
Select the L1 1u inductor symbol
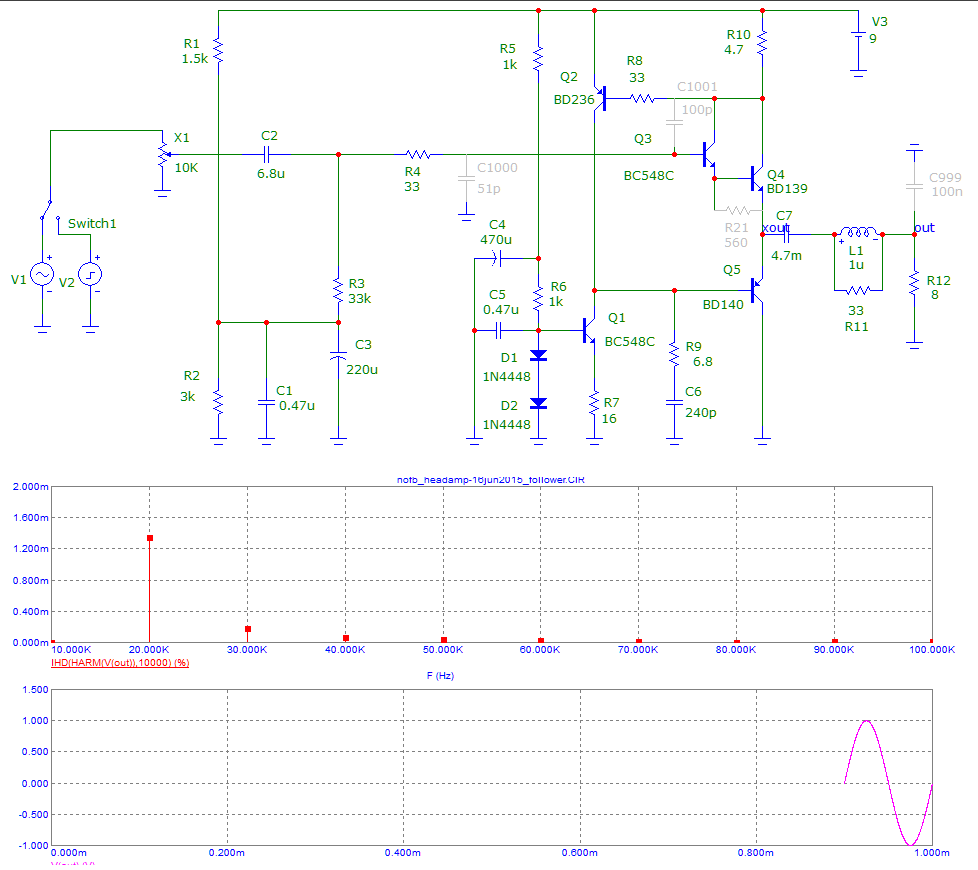pos(858,233)
